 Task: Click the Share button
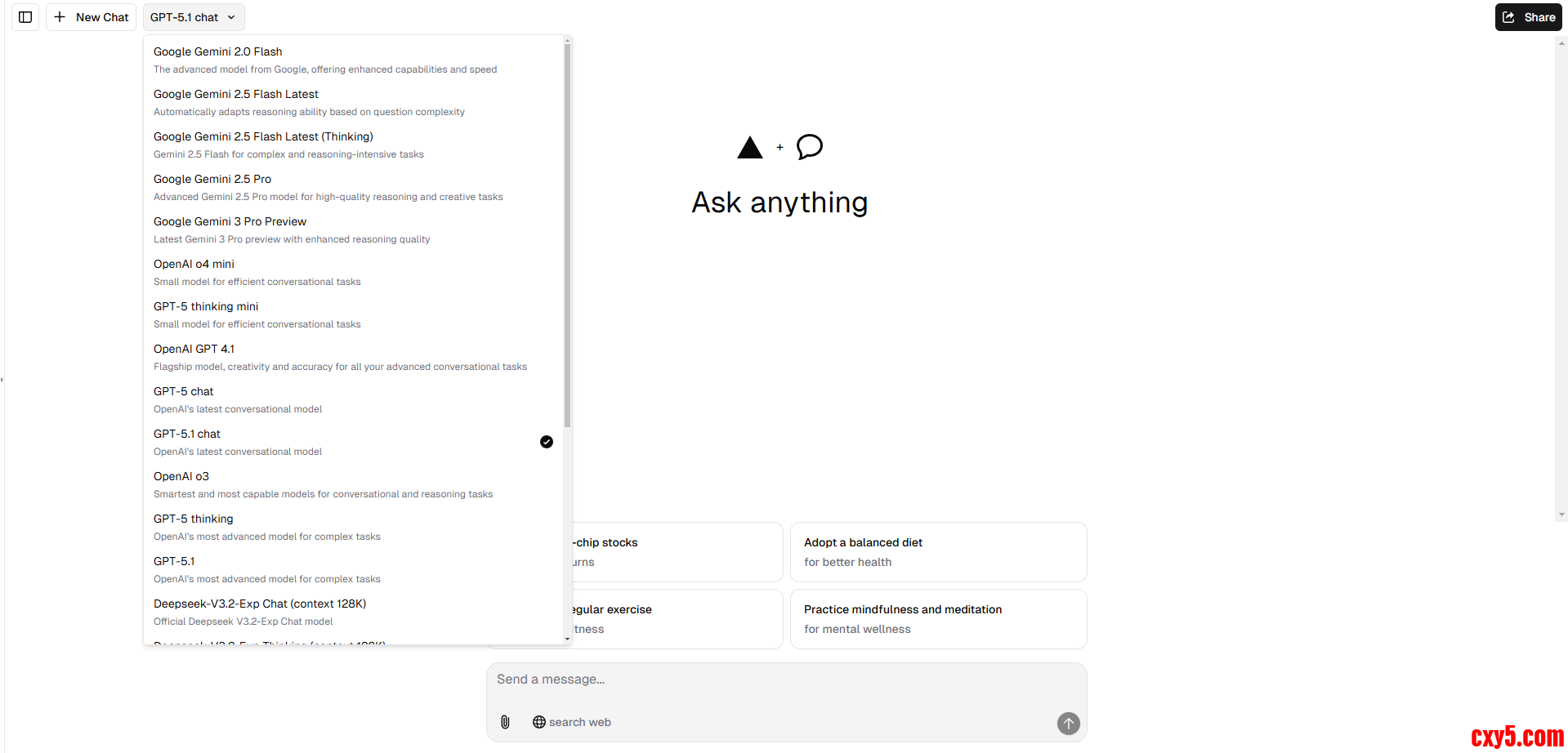(x=1528, y=17)
